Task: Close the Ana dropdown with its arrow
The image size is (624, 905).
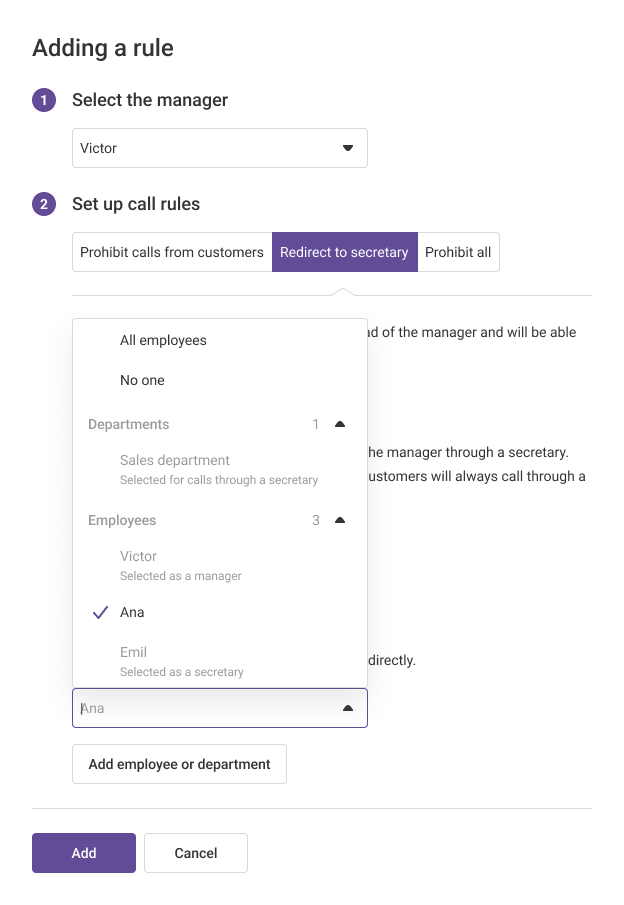Action: tap(348, 708)
